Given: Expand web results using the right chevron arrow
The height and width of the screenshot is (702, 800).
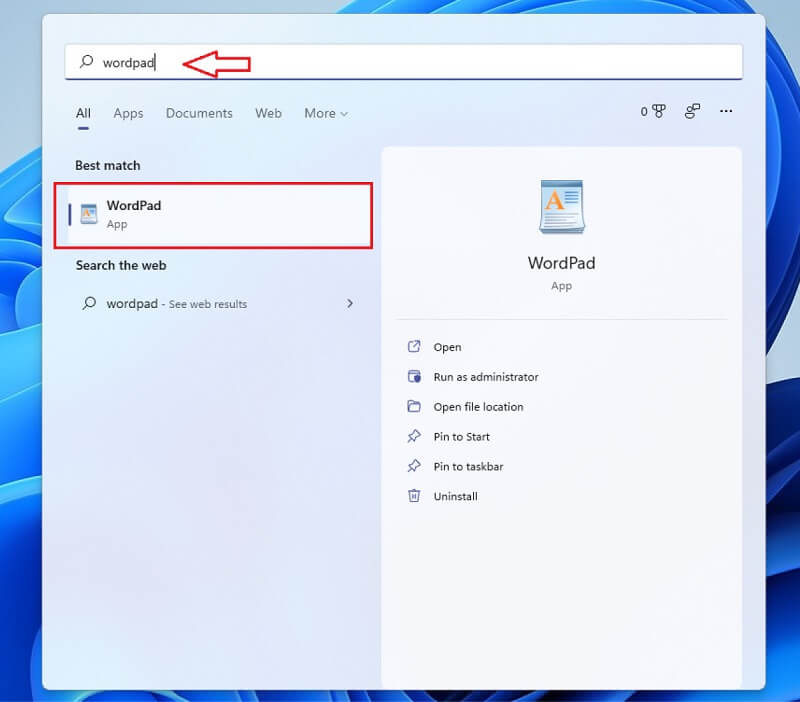Looking at the screenshot, I should point(350,303).
